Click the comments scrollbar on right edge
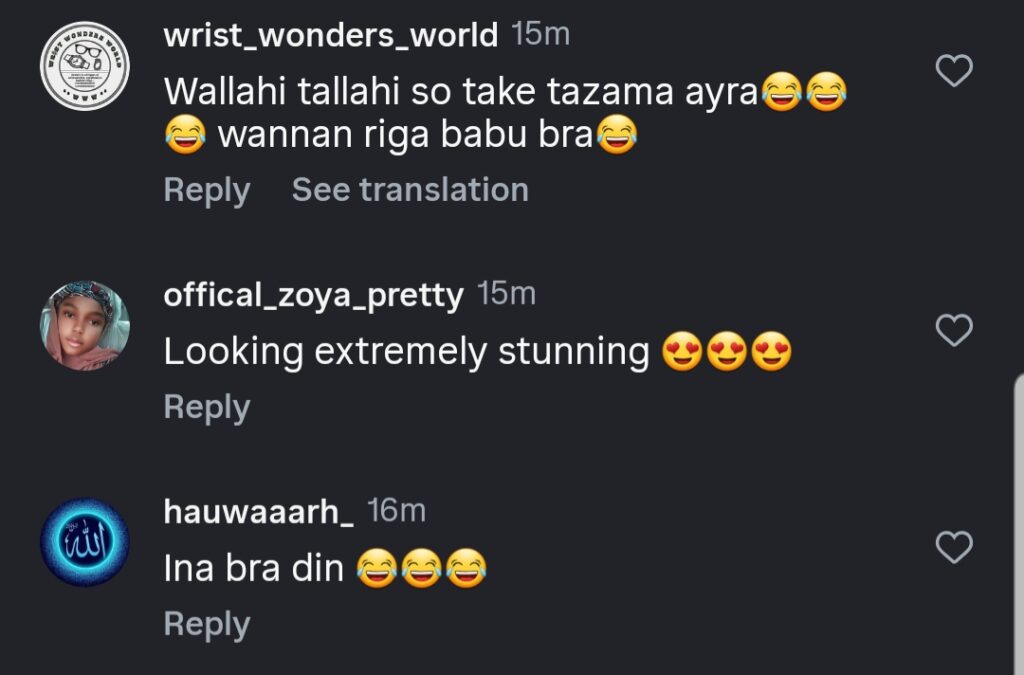 click(1019, 520)
